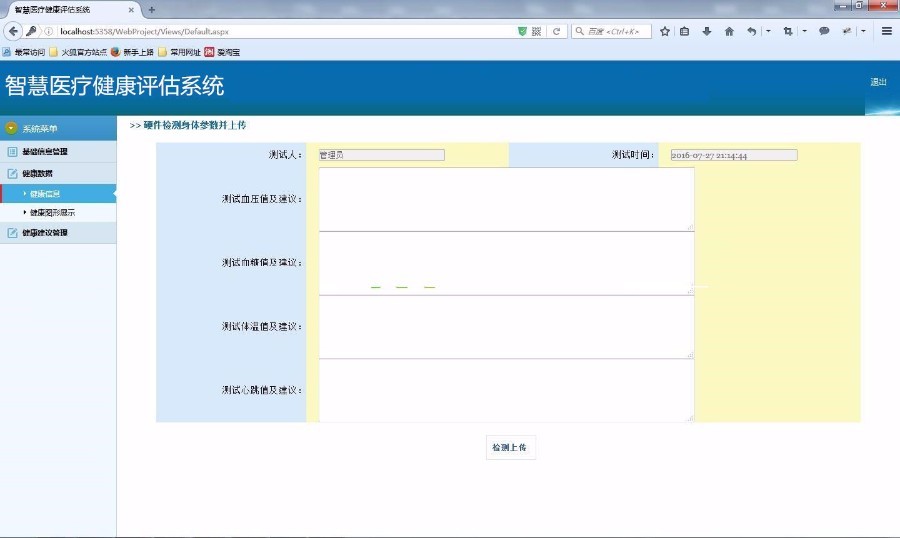Expand the undo arrow dropdown

[767, 31]
